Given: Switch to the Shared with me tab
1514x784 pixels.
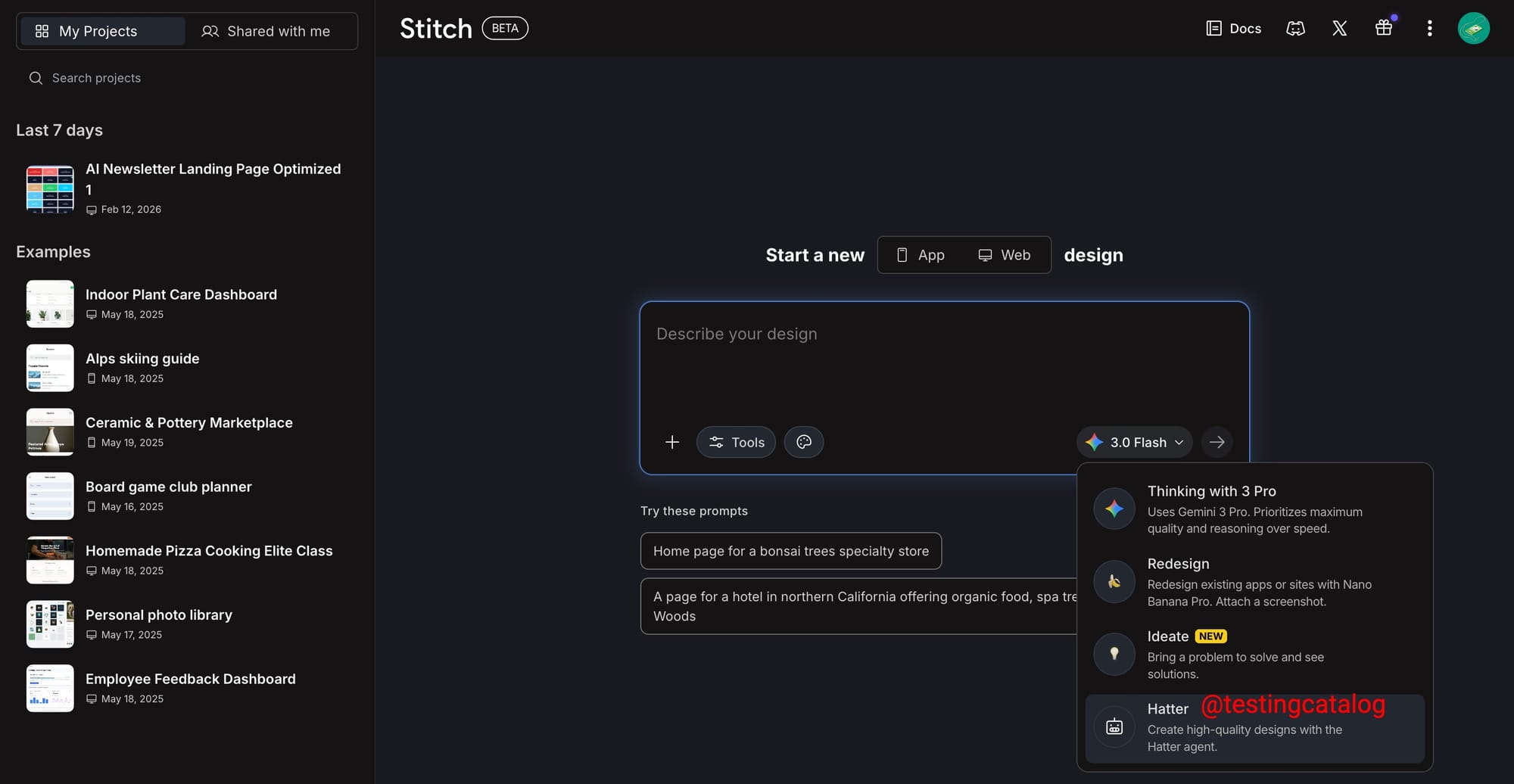Looking at the screenshot, I should pyautogui.click(x=266, y=31).
